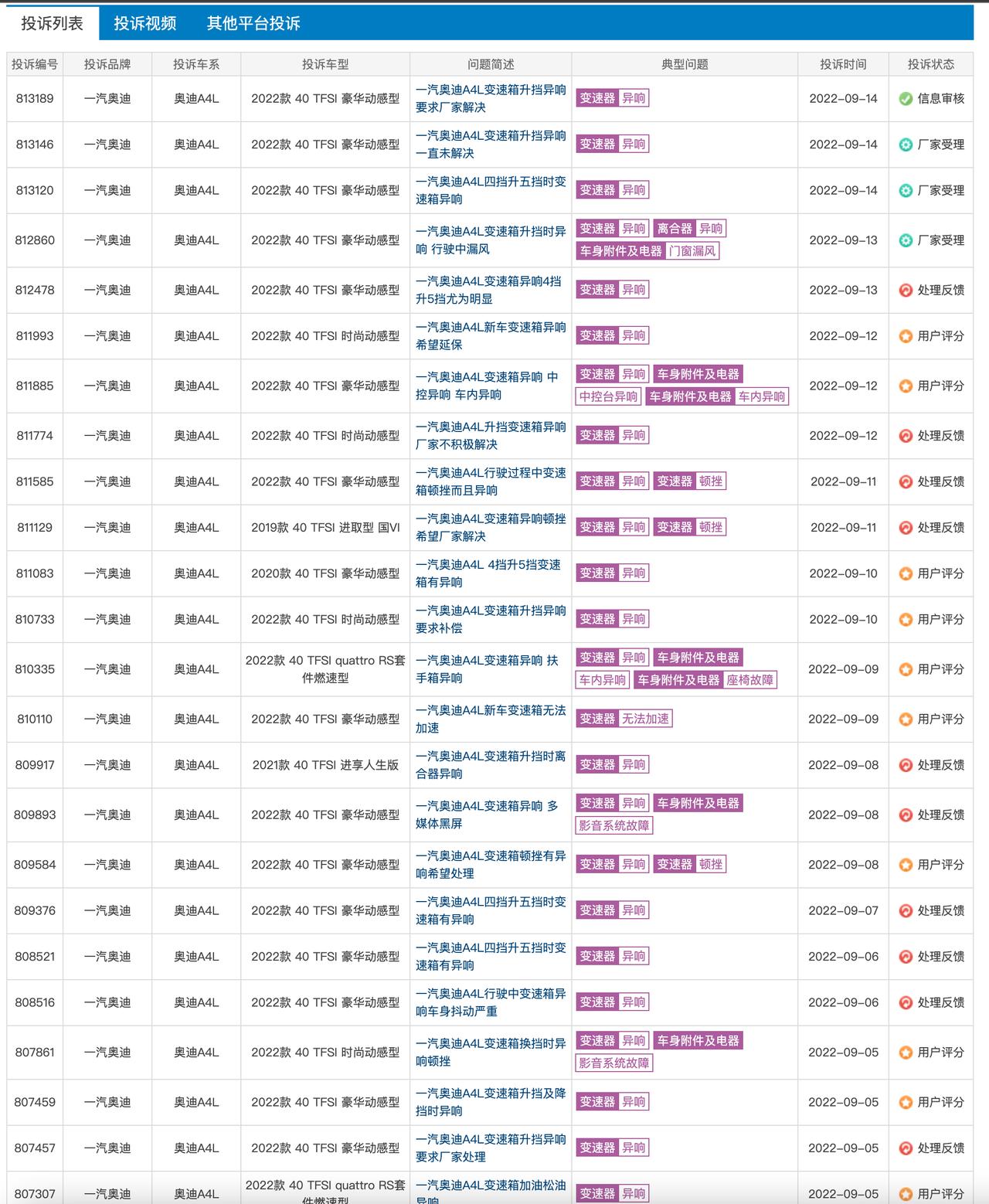Open complaint 新车变速箱无法加速
Screen dimensions: 989x1204
(x=491, y=719)
